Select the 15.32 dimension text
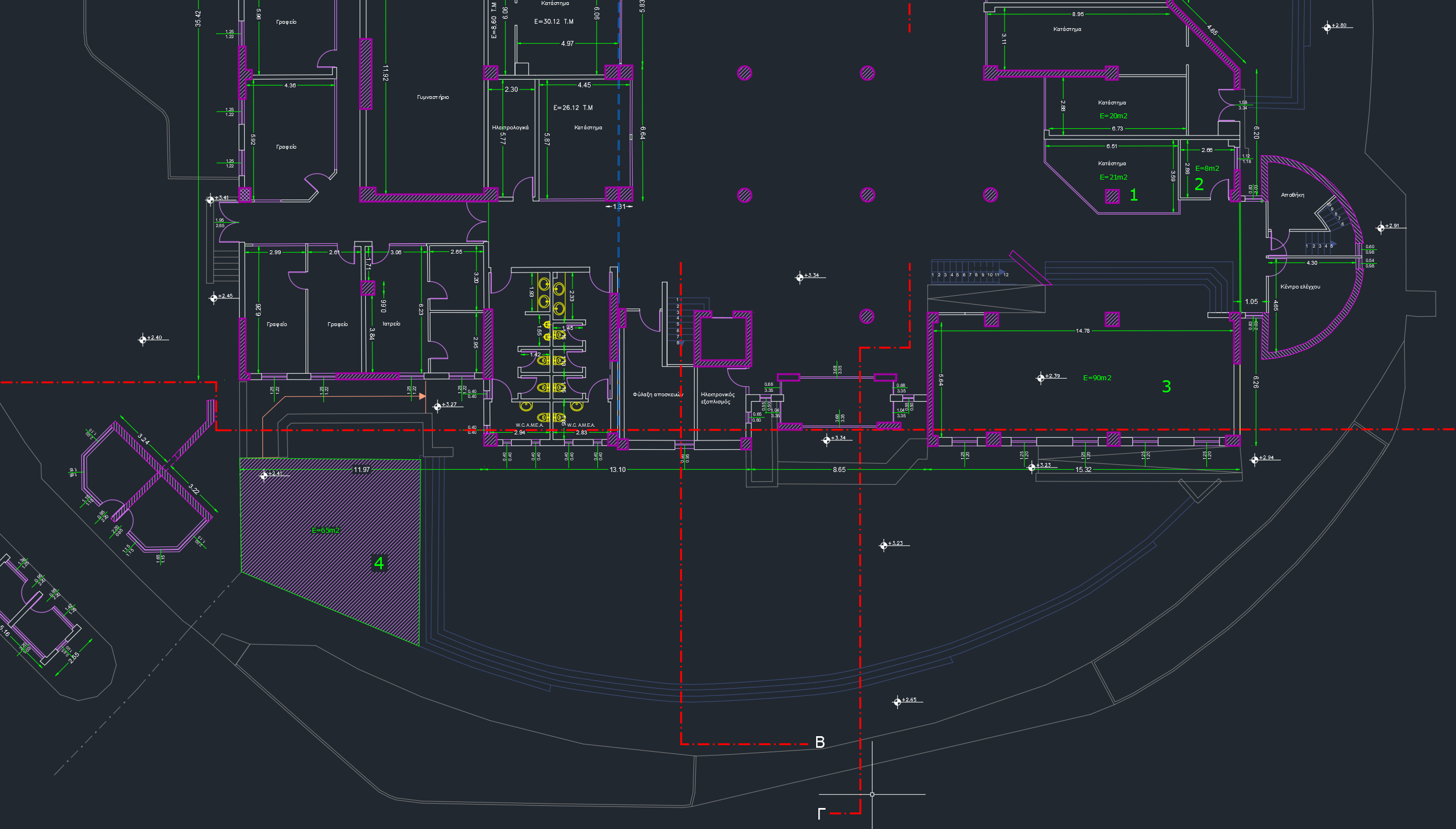The height and width of the screenshot is (829, 1456). pyautogui.click(x=1083, y=470)
